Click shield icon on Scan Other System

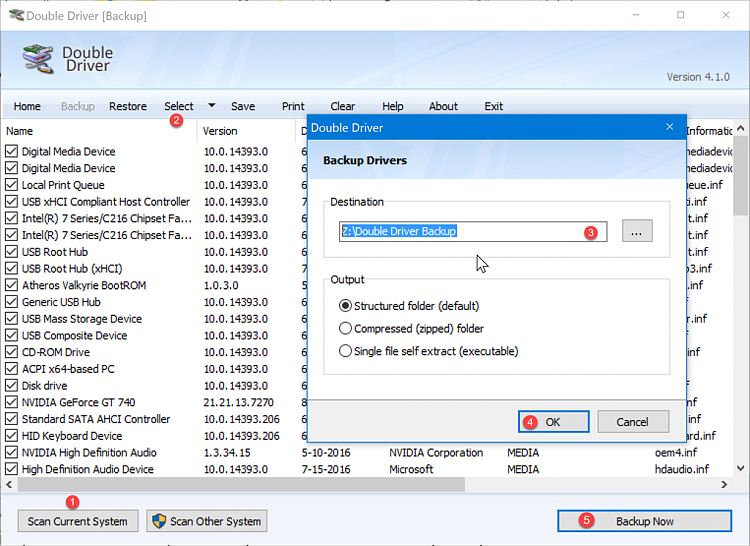[x=159, y=521]
